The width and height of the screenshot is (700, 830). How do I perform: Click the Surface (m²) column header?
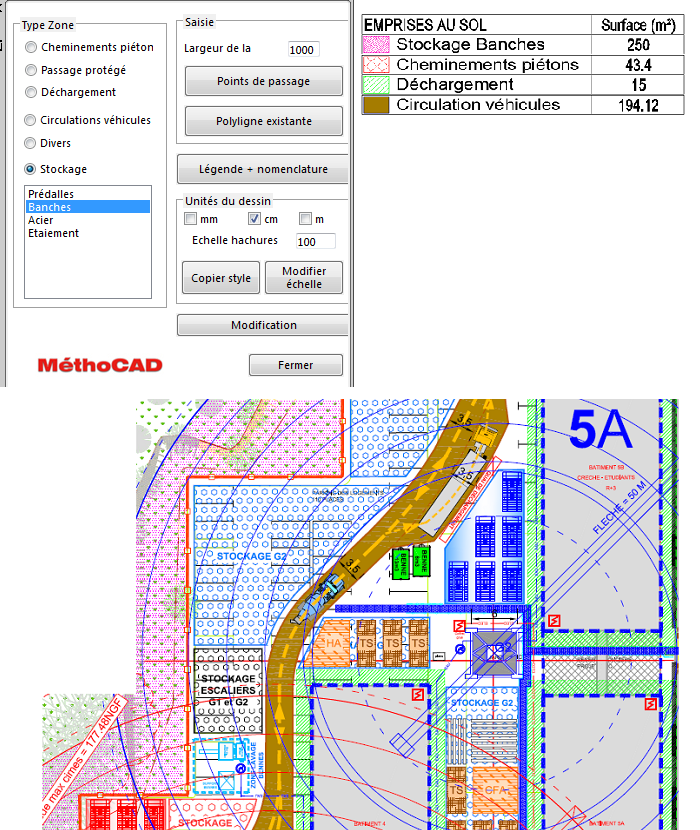tap(638, 25)
